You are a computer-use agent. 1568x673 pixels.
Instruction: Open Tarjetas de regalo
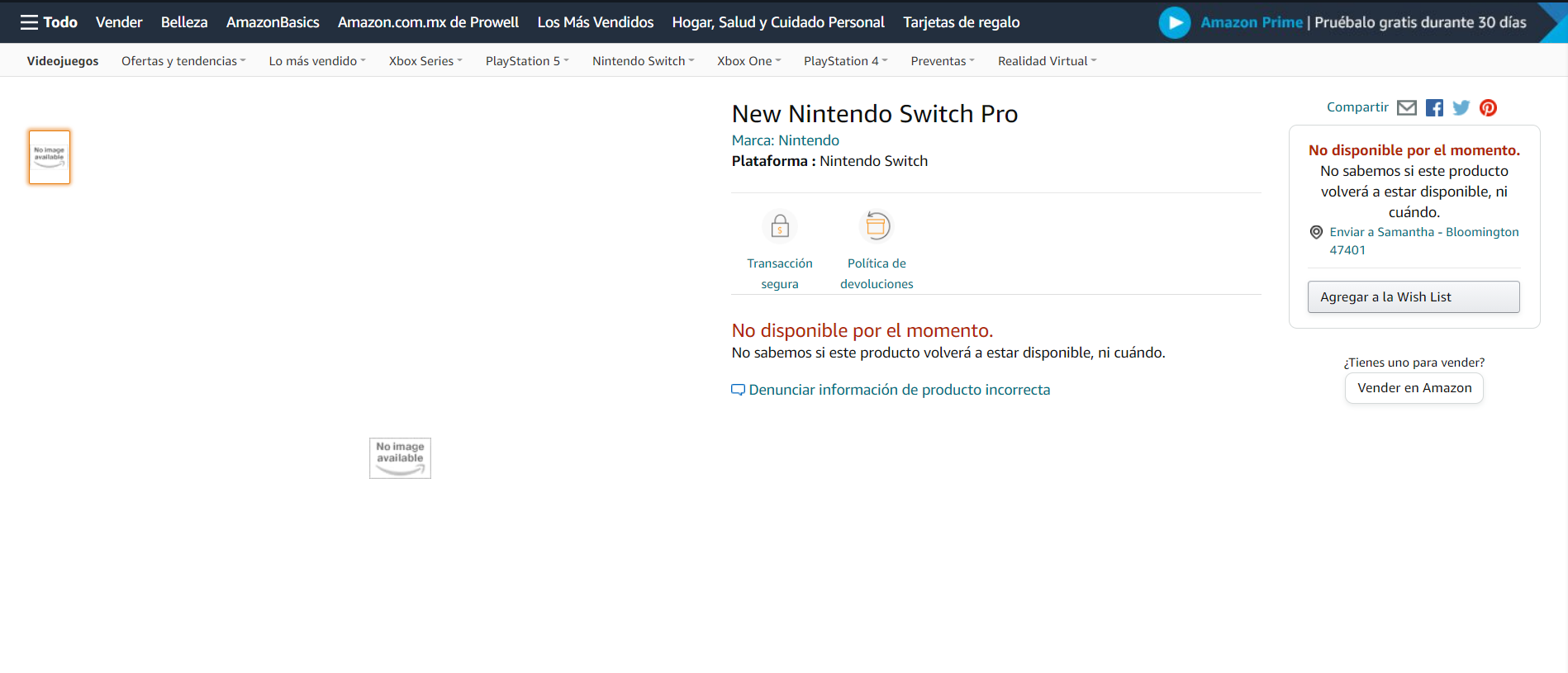pos(961,22)
